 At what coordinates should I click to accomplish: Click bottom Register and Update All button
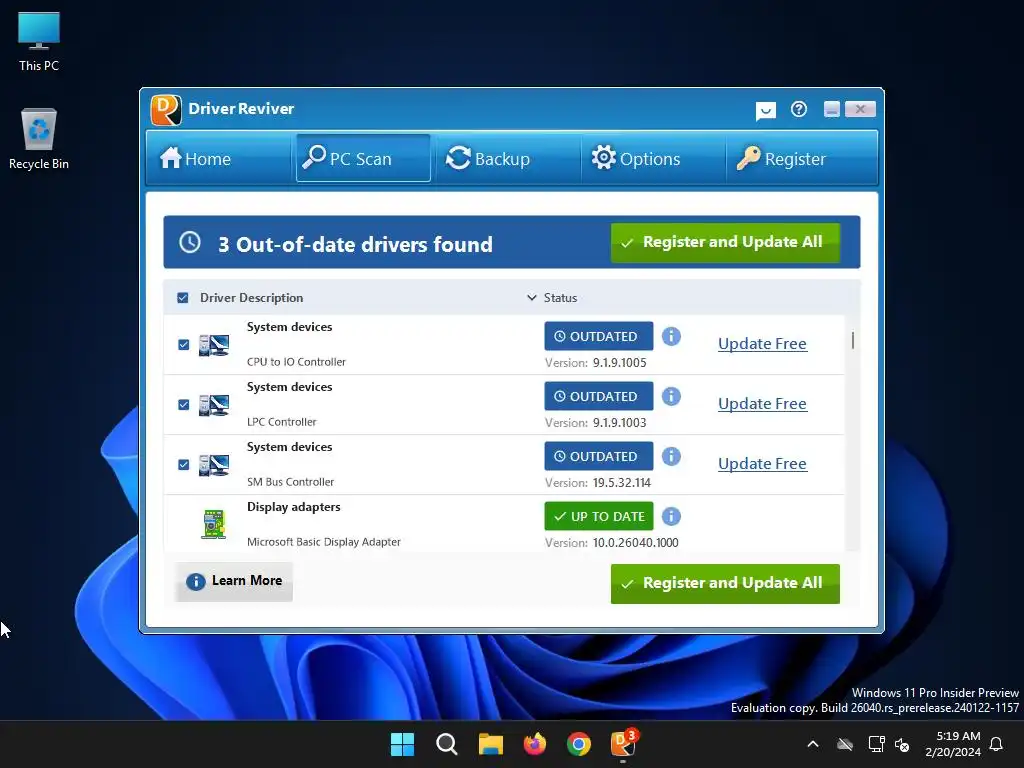pyautogui.click(x=725, y=583)
